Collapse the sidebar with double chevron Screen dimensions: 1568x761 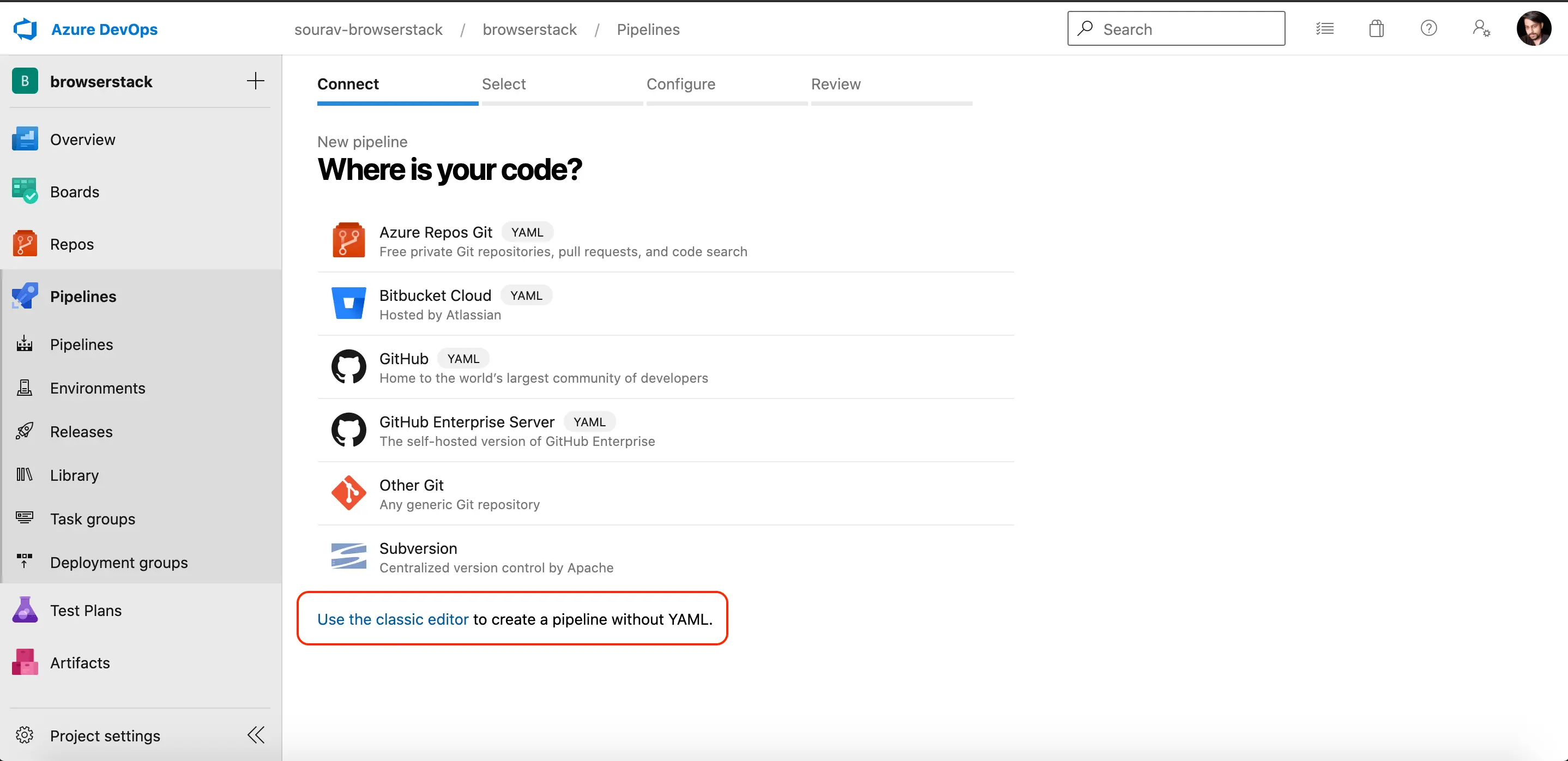click(x=256, y=735)
